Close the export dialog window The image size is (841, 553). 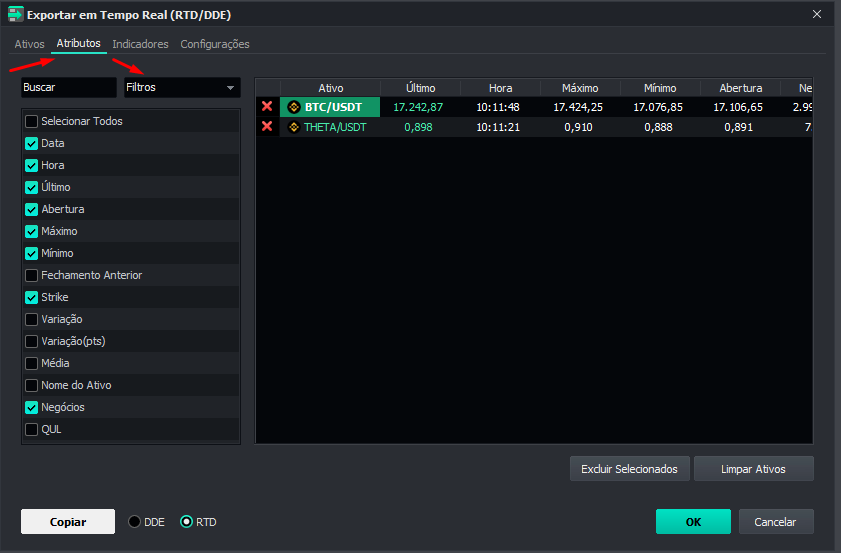tap(818, 14)
